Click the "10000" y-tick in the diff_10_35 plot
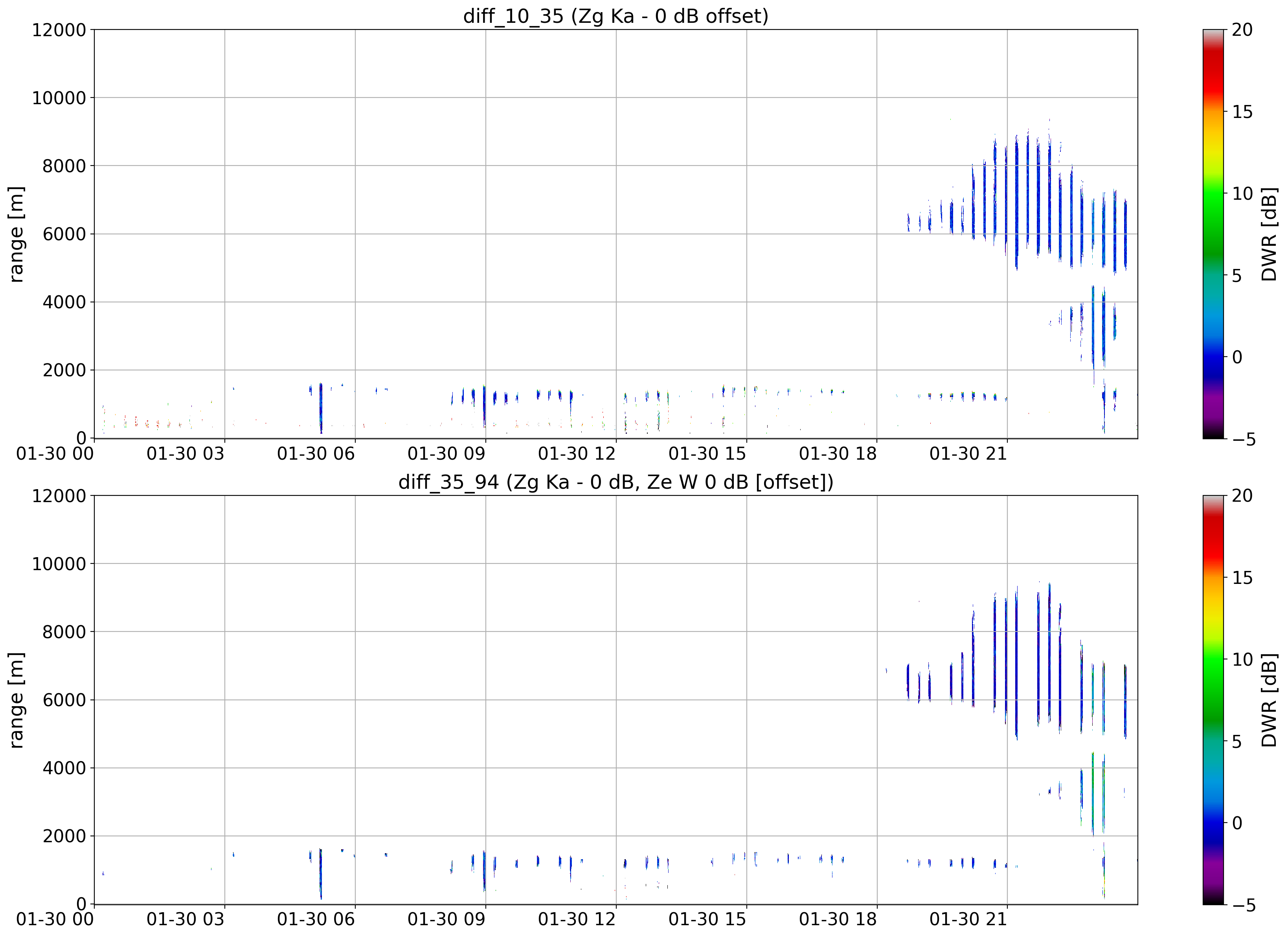1288x937 pixels. click(59, 98)
